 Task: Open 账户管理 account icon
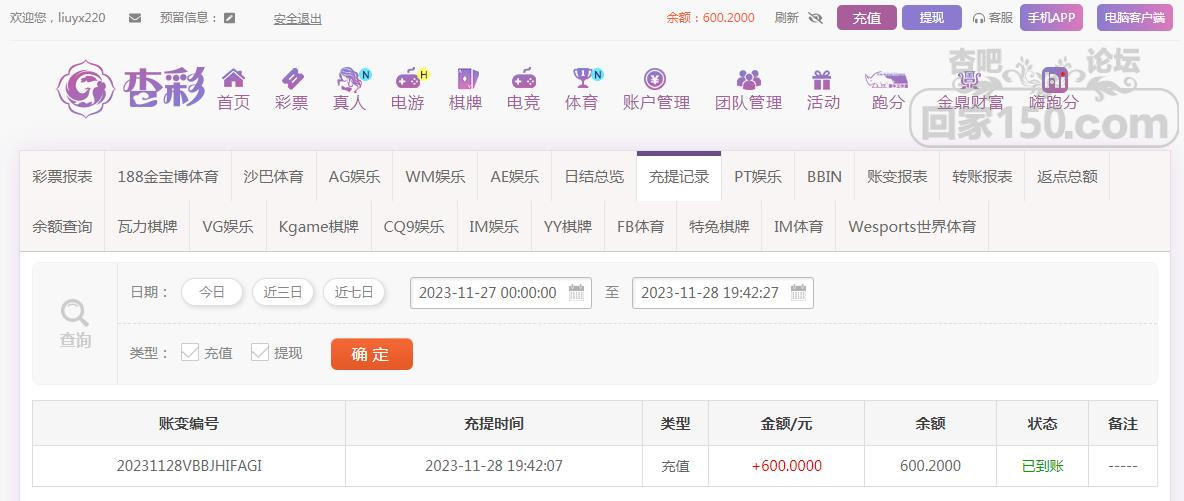[x=655, y=79]
